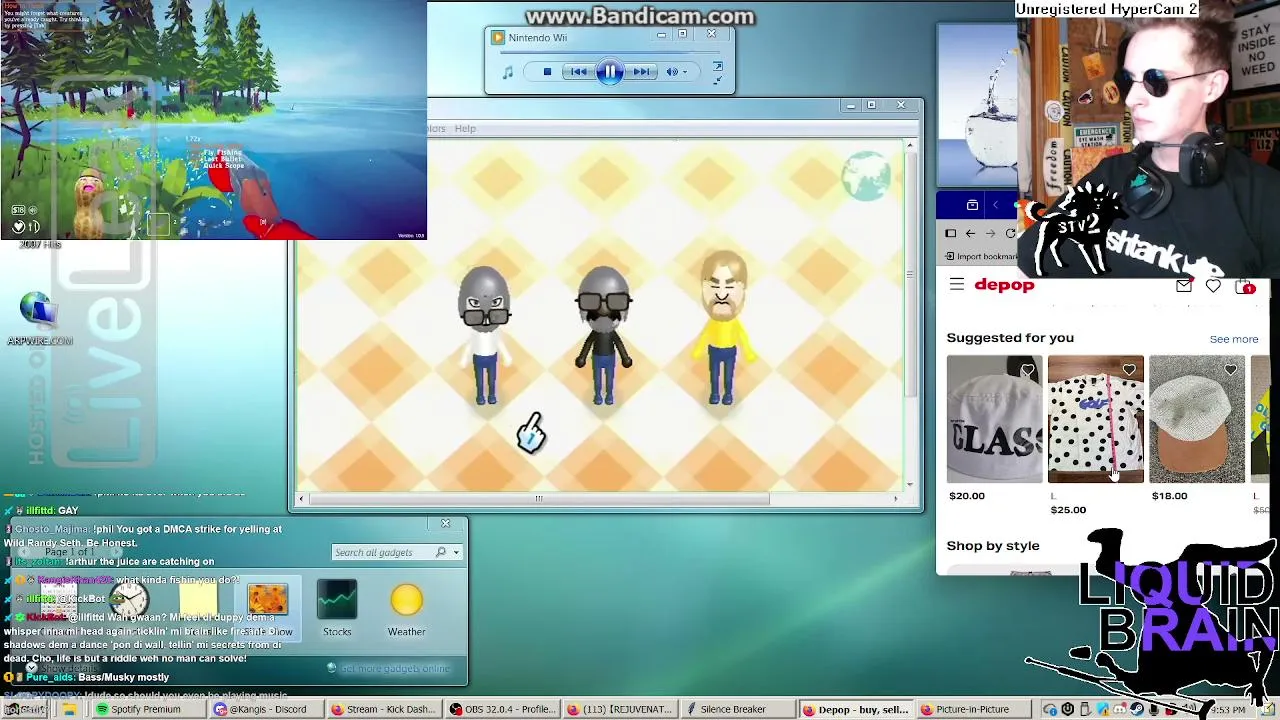Expand the gadget search options arrow
1280x720 pixels.
456,552
